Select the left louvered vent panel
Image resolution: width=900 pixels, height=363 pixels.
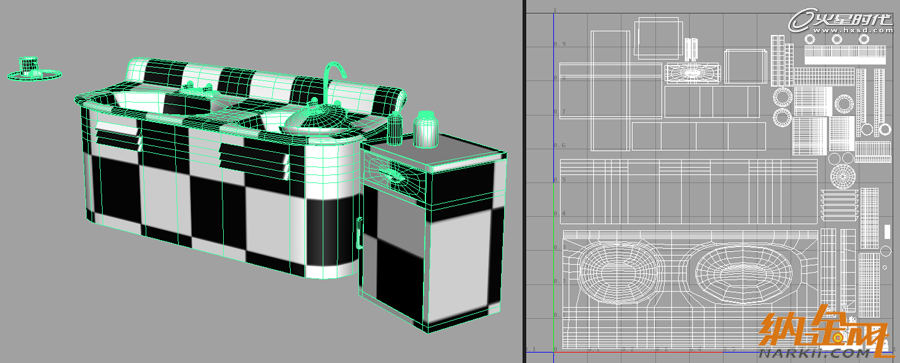[118, 137]
